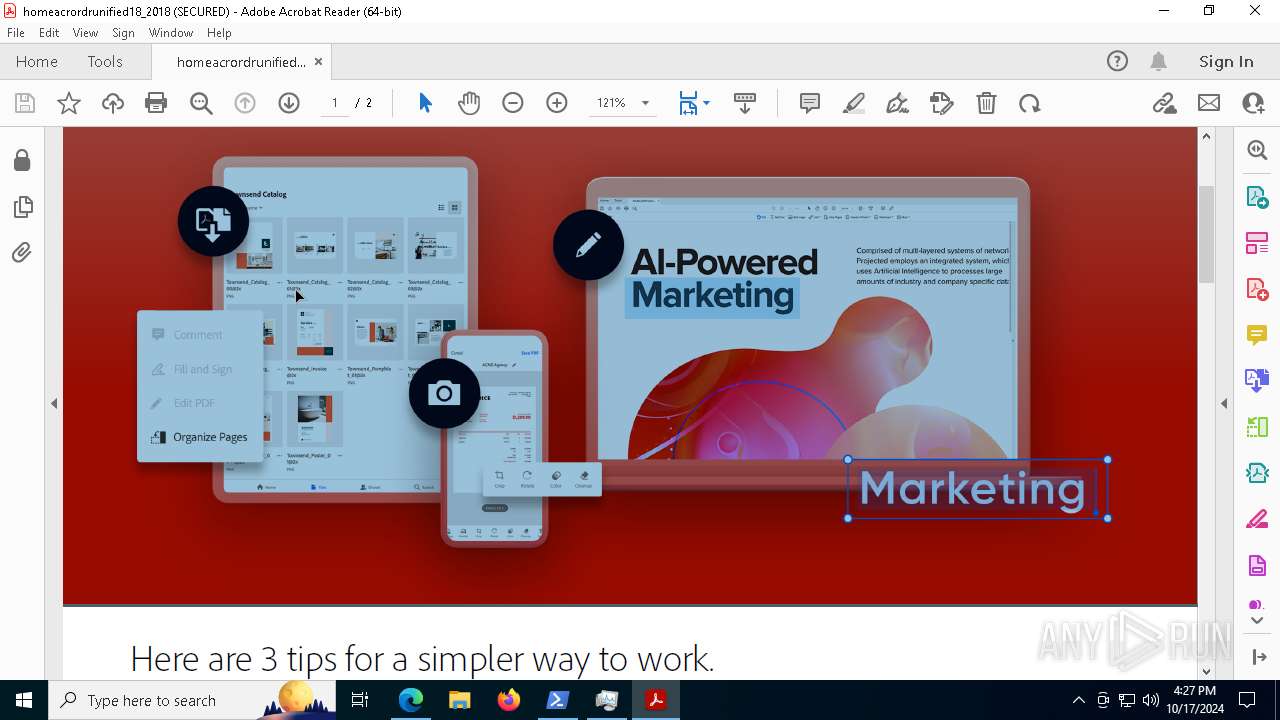
Task: Share a link to file icon
Action: tap(1164, 103)
